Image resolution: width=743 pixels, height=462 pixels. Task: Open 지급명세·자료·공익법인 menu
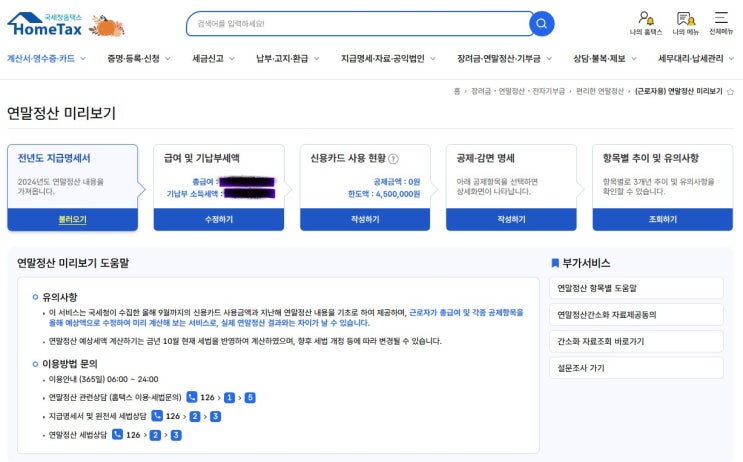coord(382,59)
